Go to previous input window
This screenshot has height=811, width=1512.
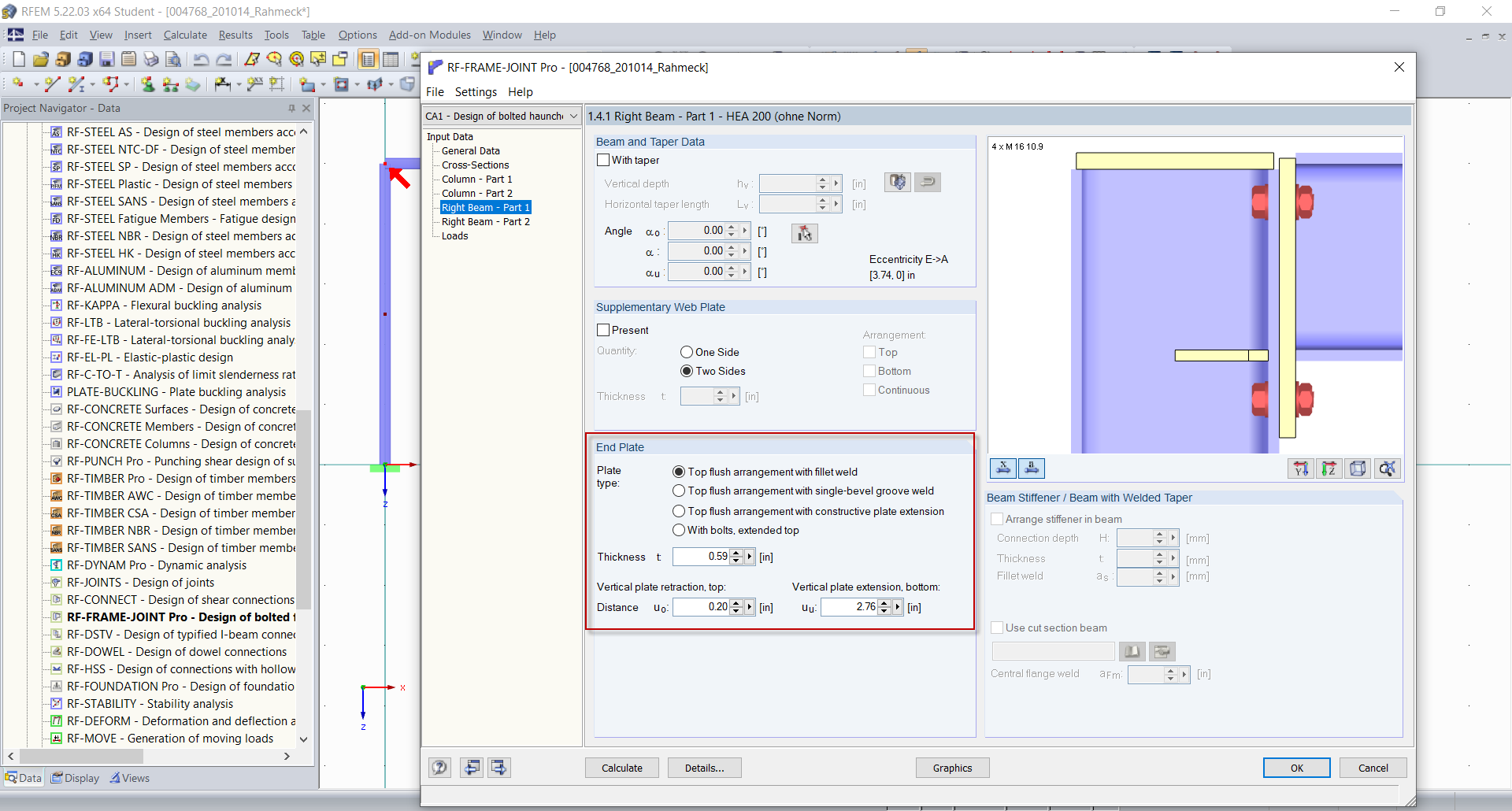472,768
